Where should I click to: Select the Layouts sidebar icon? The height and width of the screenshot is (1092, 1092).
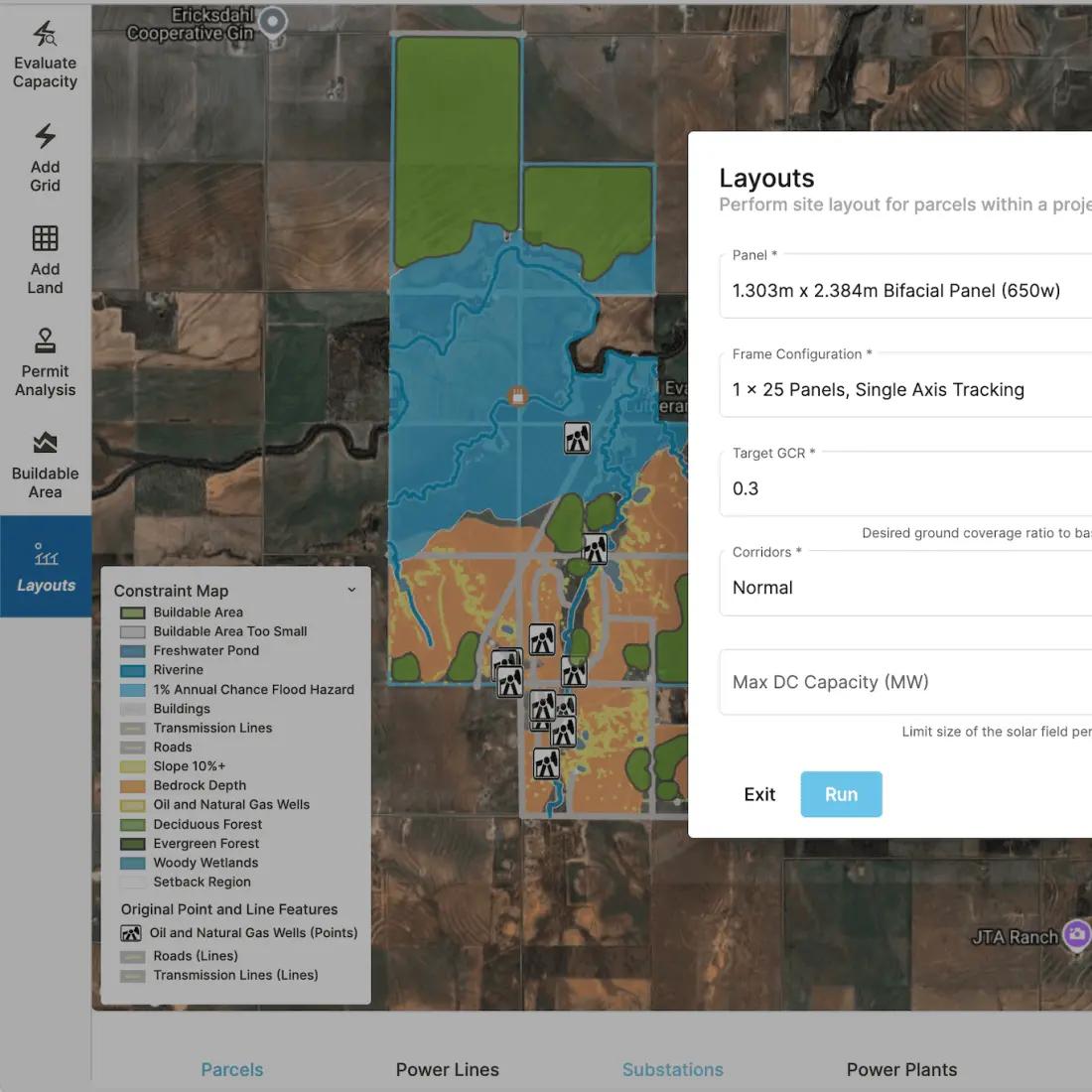(x=46, y=555)
